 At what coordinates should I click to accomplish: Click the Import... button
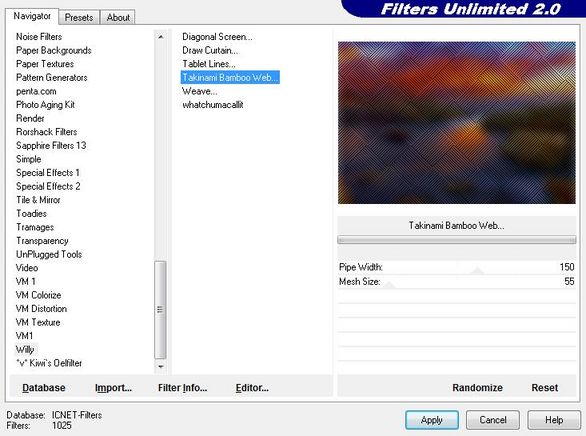click(x=113, y=388)
